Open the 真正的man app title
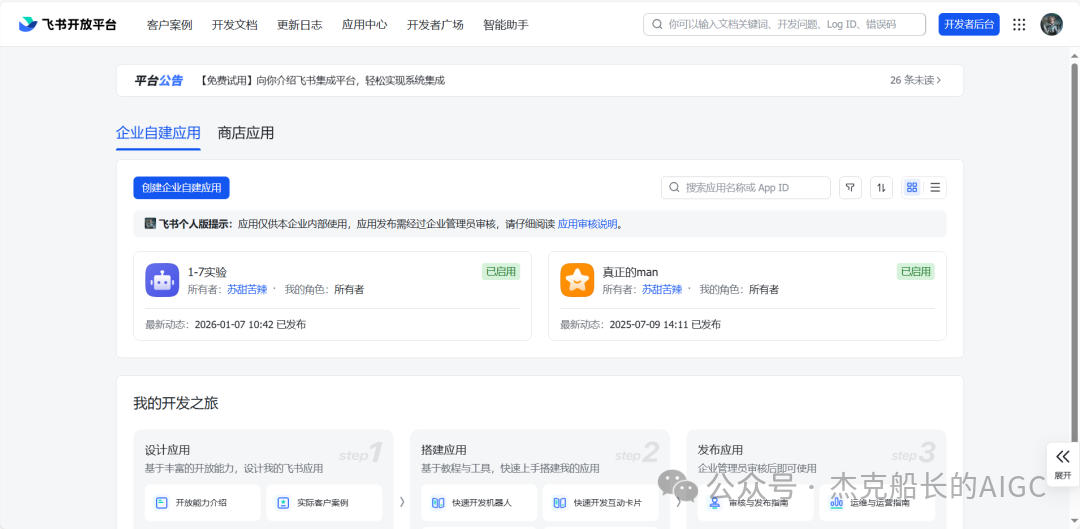 point(630,272)
